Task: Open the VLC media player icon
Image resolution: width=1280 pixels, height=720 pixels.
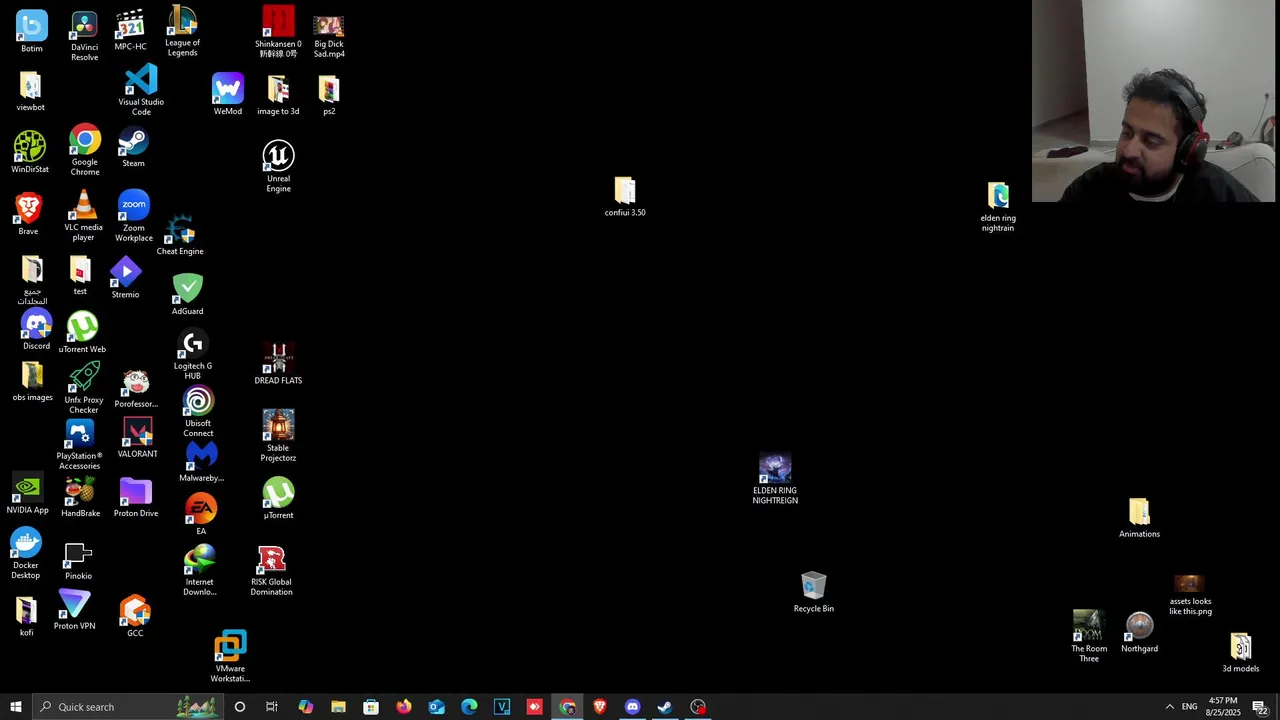Action: point(83,216)
